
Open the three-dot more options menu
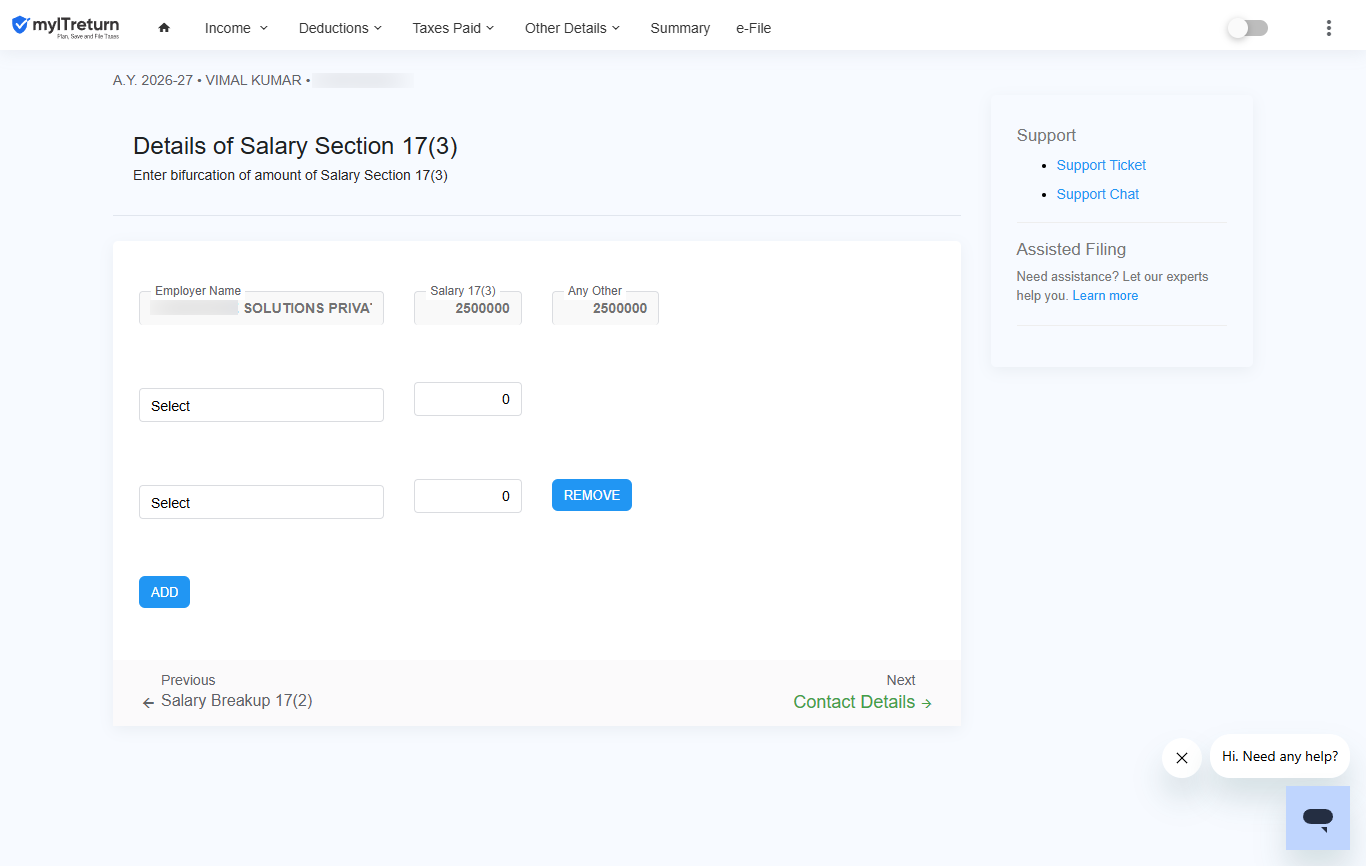coord(1328,28)
